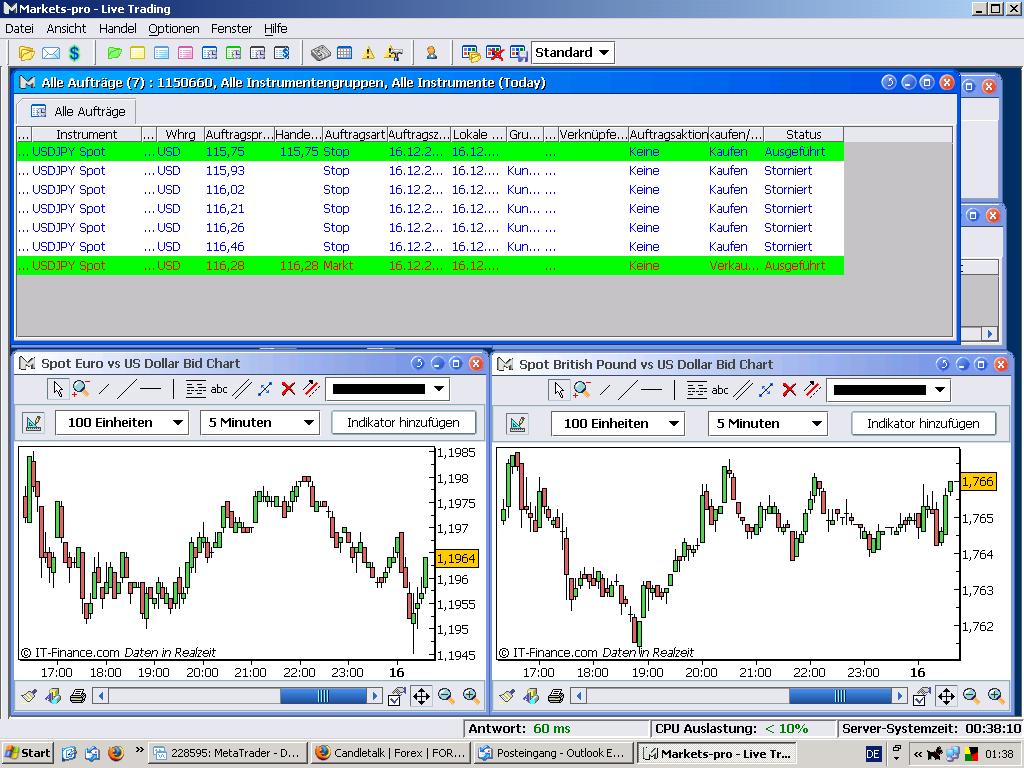Screen dimensions: 1024x768
Task: Click the envelope icon in main toolbar
Action: pyautogui.click(x=50, y=53)
